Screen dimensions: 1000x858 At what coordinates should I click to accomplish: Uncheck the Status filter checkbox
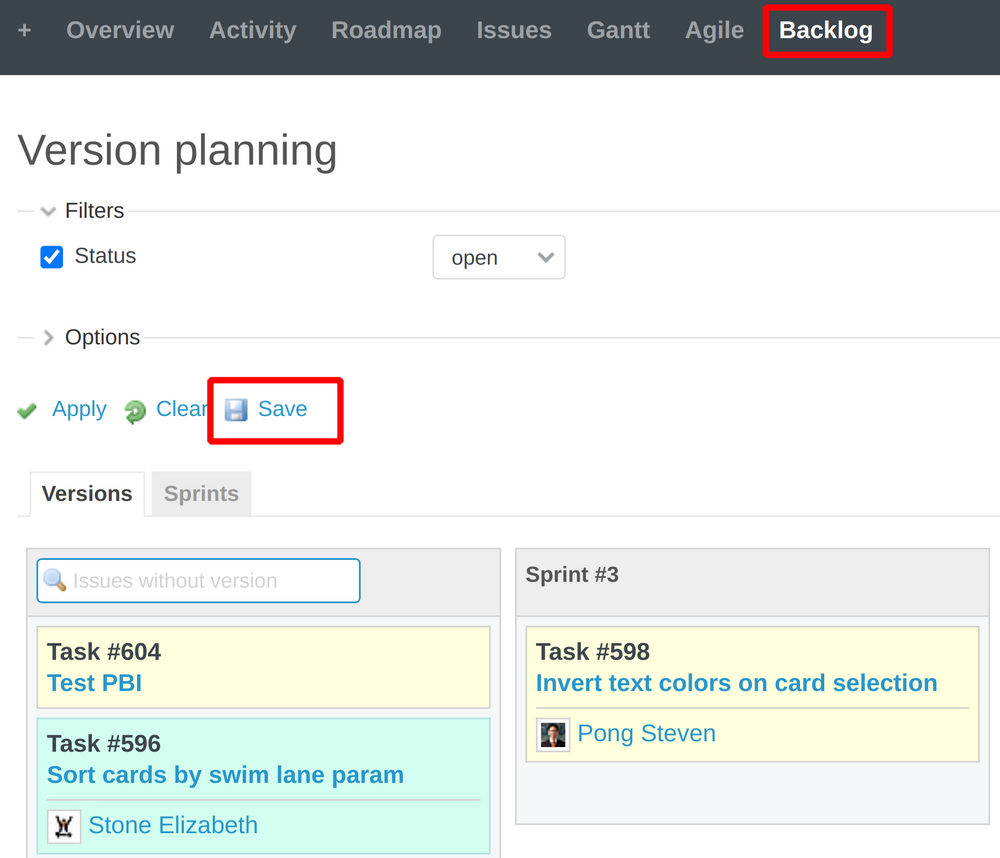click(52, 257)
